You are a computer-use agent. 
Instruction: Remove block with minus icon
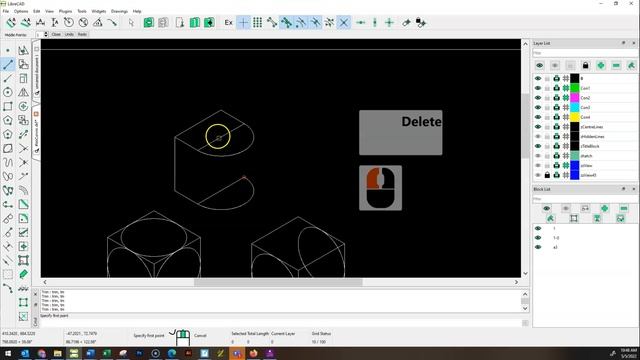pos(624,208)
